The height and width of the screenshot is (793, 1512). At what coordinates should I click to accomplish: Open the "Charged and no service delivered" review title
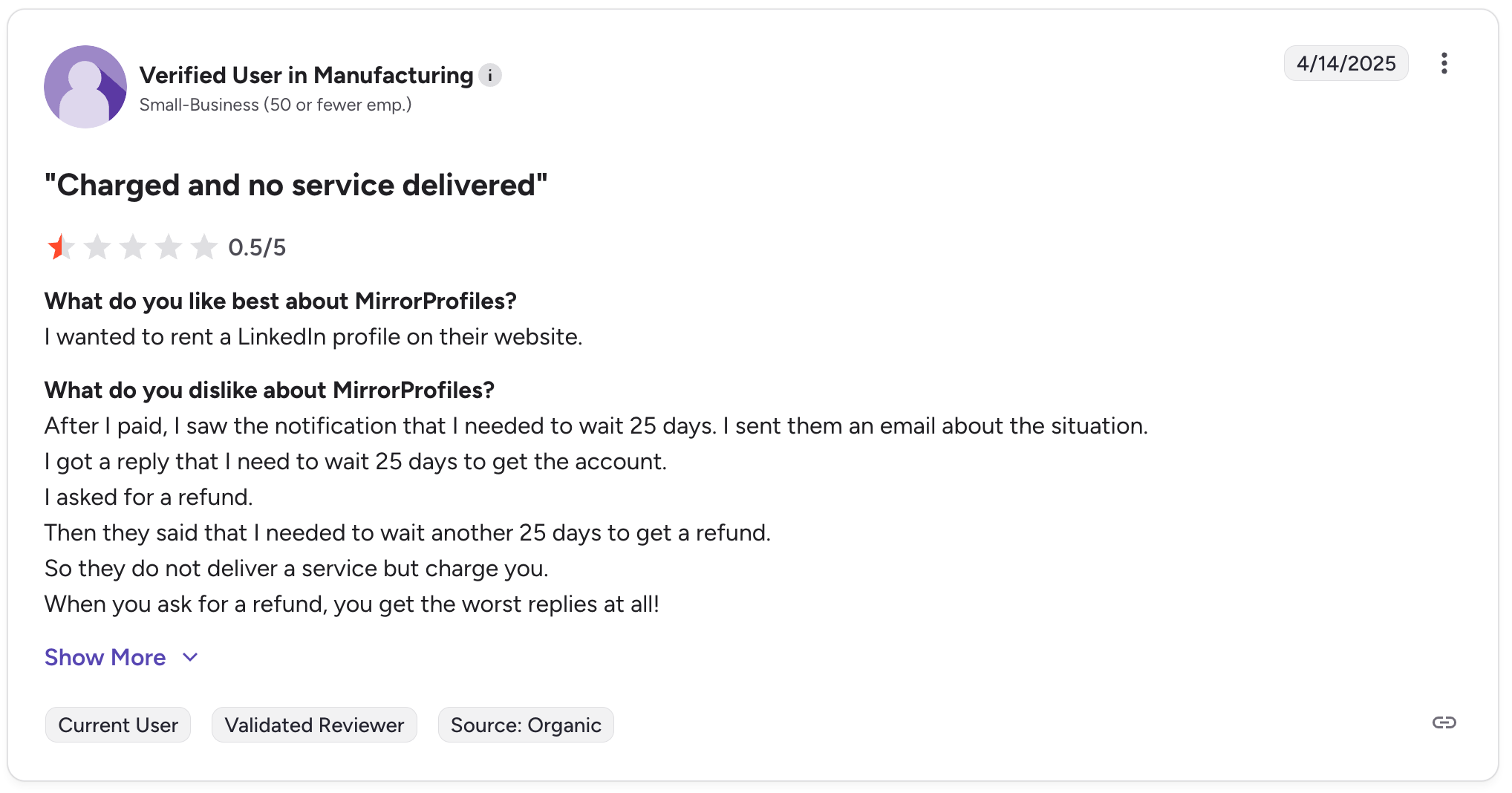tap(296, 185)
